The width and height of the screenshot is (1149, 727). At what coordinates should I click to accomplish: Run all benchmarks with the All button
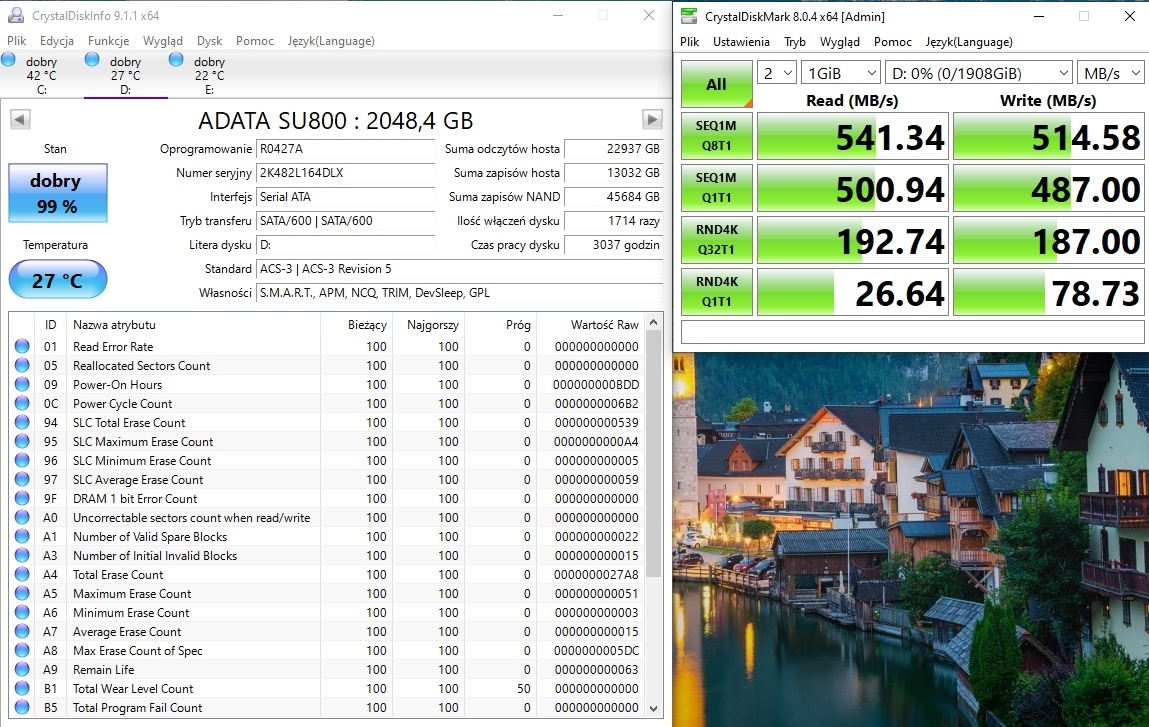pos(716,84)
